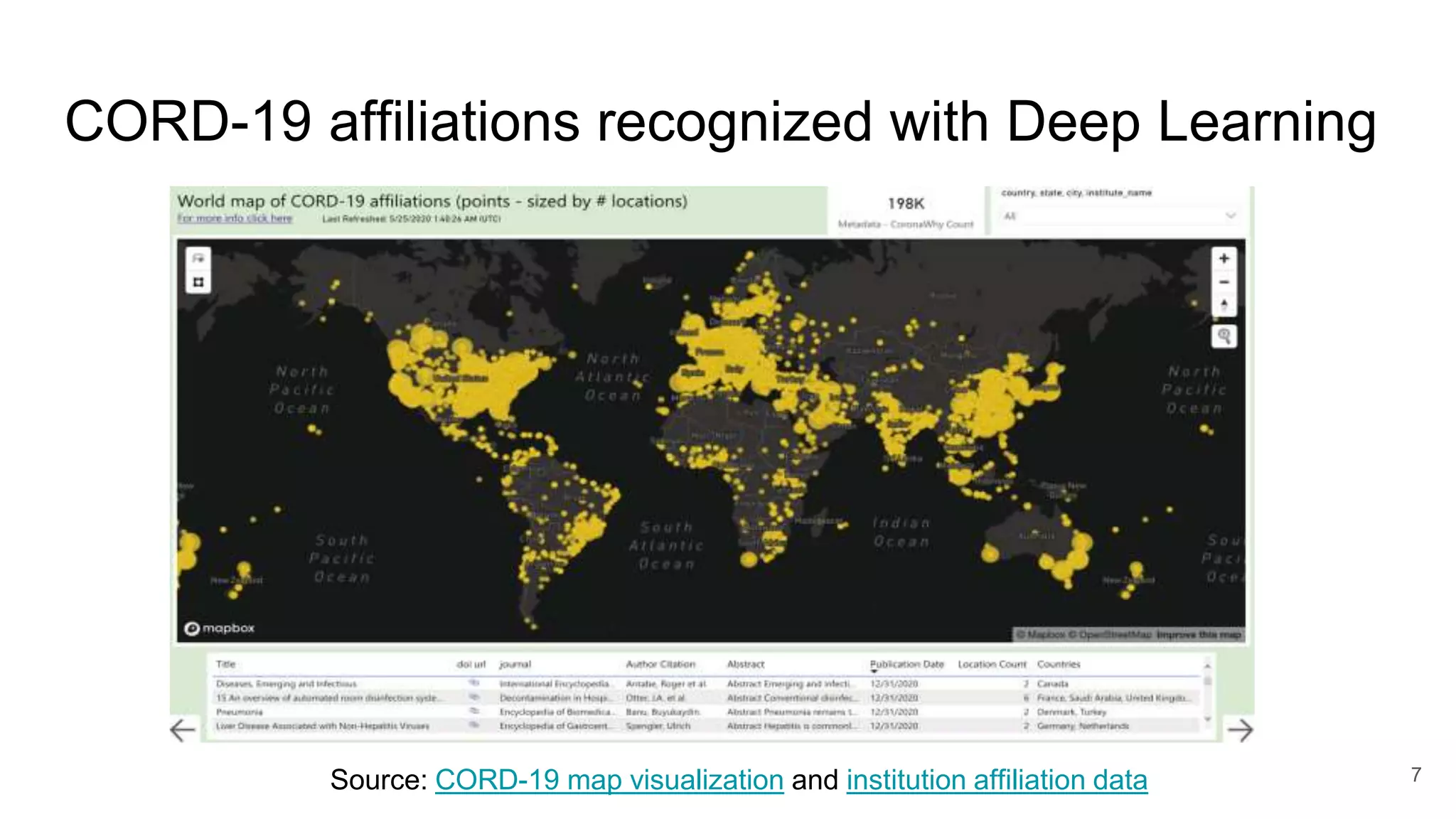Image resolution: width=1456 pixels, height=819 pixels.
Task: Go to previous slide with left arrow
Action: click(x=183, y=730)
